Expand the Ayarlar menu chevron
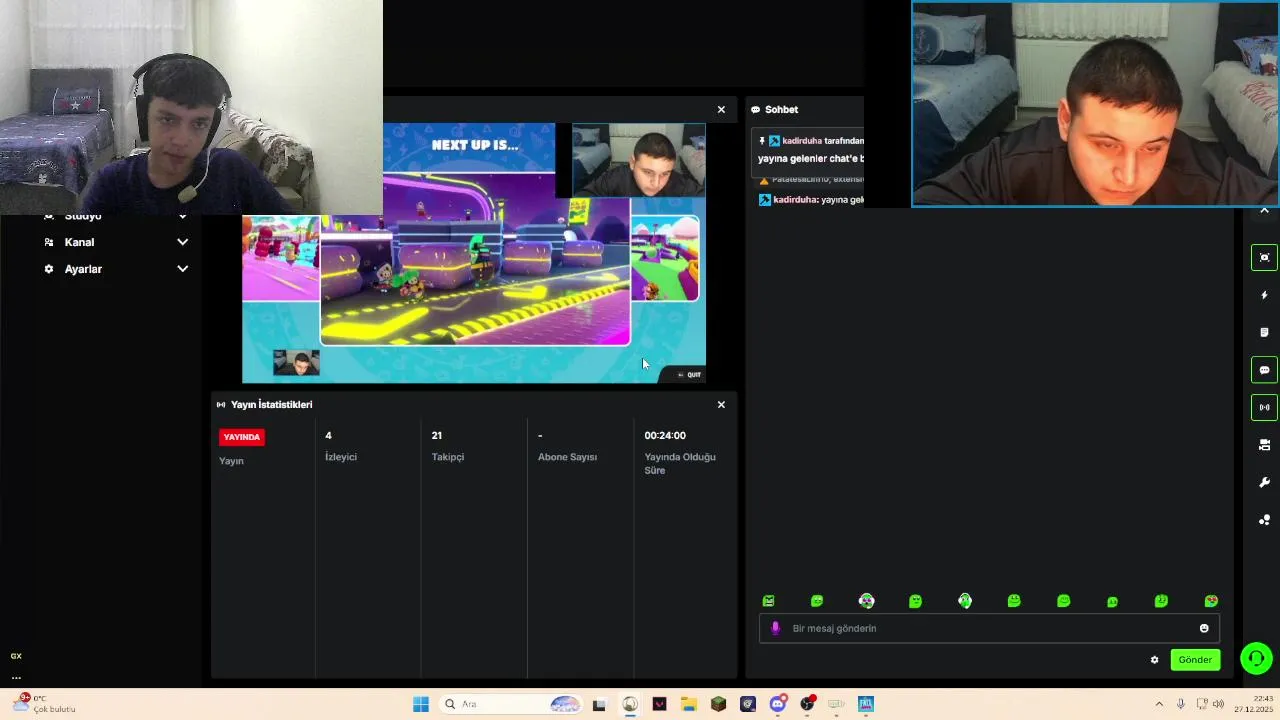The image size is (1280, 720). [182, 269]
